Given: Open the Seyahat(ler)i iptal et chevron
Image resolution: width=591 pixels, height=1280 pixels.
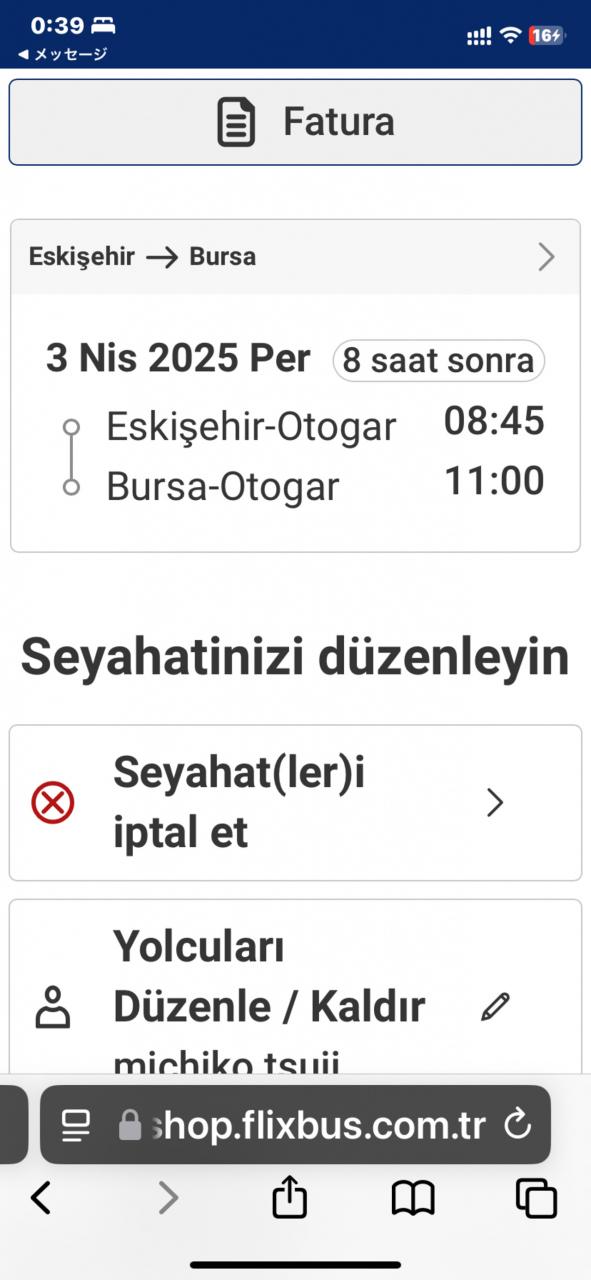Looking at the screenshot, I should point(494,803).
